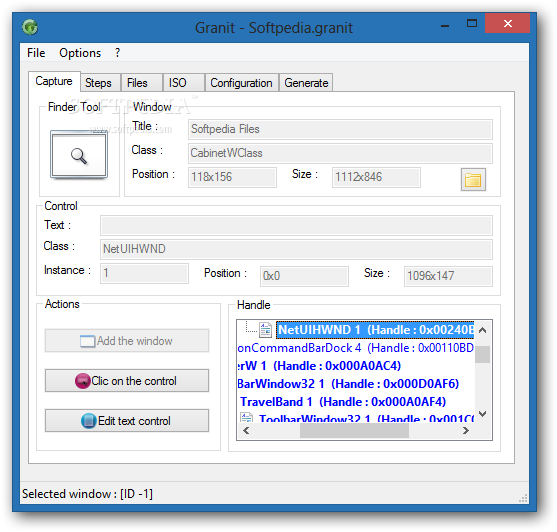Image resolution: width=557 pixels, height=532 pixels.
Task: Click the Clic on the control button
Action: 127,381
